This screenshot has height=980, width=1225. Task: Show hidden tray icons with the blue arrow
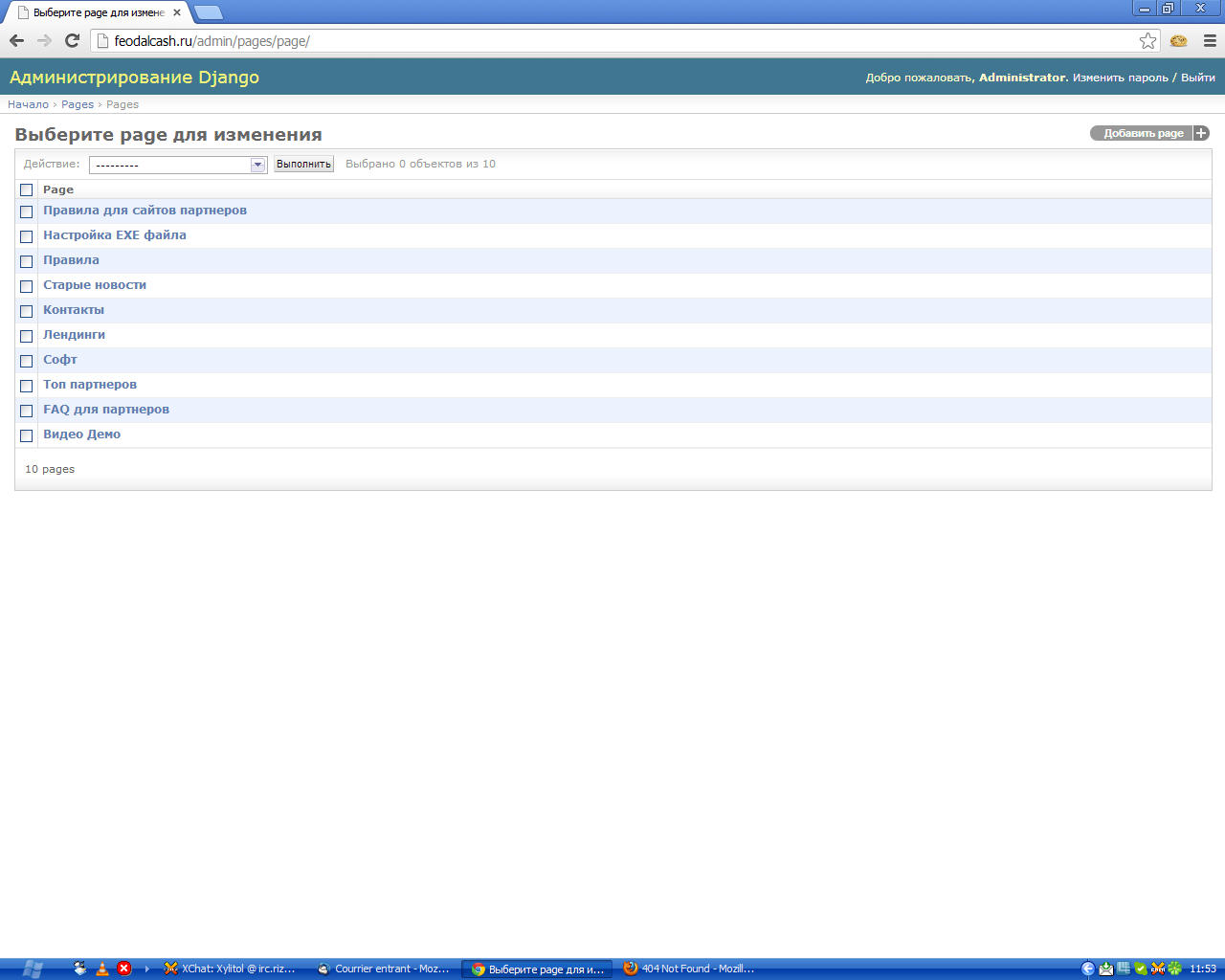(1088, 969)
